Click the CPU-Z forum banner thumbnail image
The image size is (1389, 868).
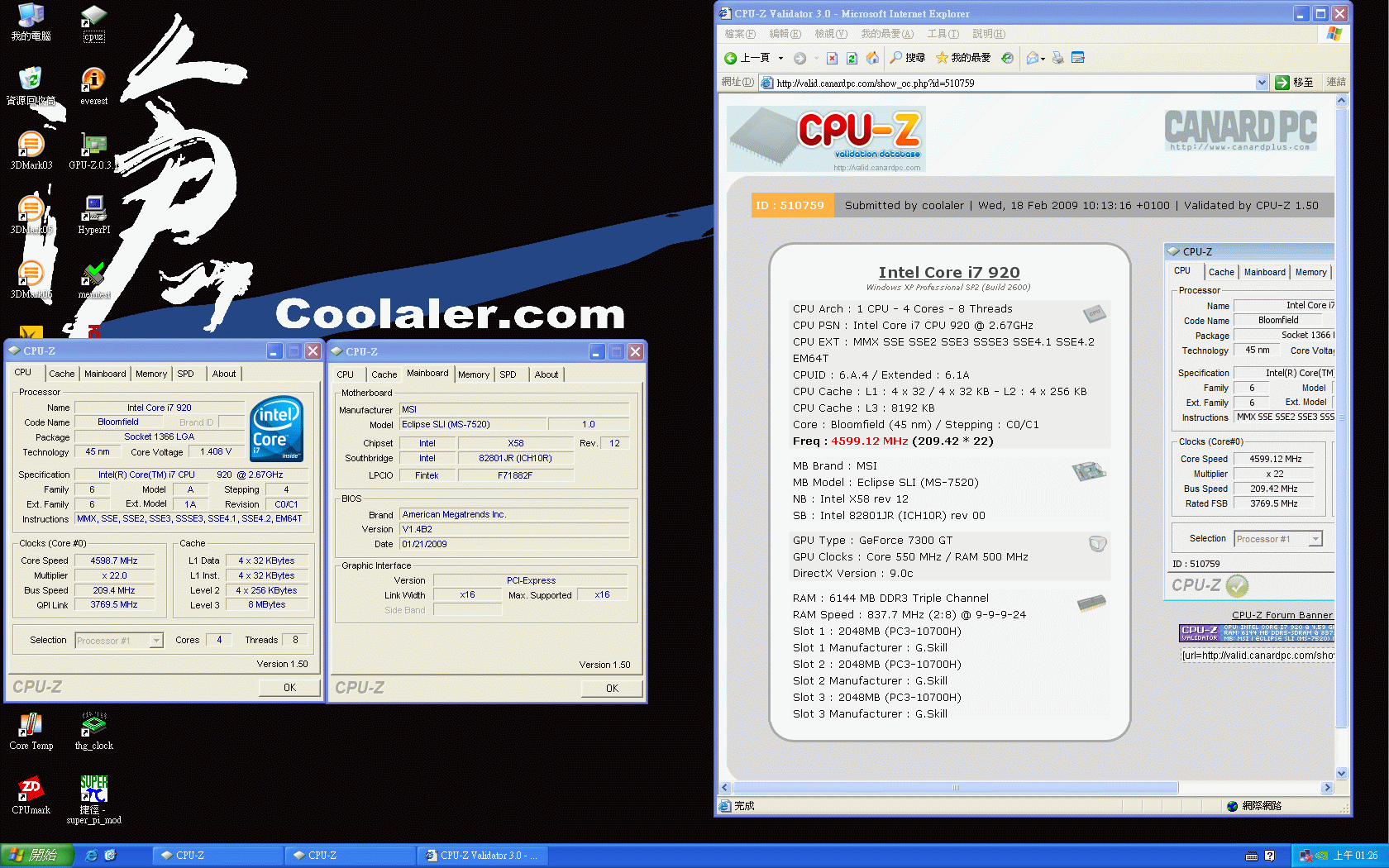click(1256, 633)
